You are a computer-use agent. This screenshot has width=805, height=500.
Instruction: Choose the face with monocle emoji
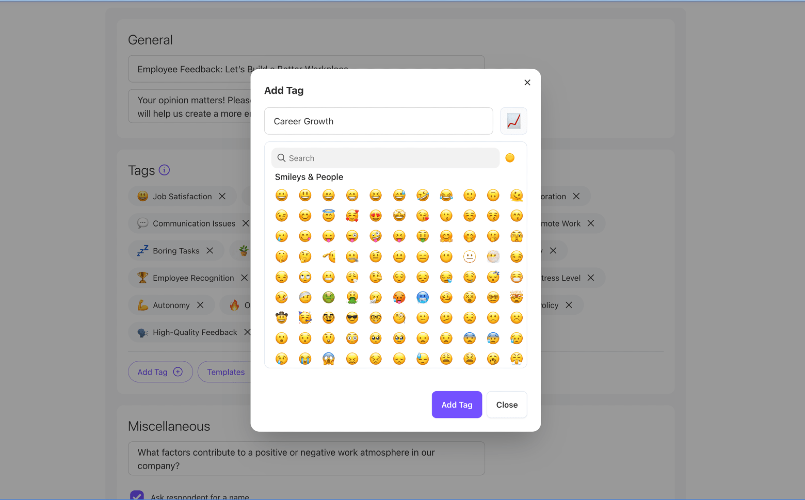coord(399,318)
